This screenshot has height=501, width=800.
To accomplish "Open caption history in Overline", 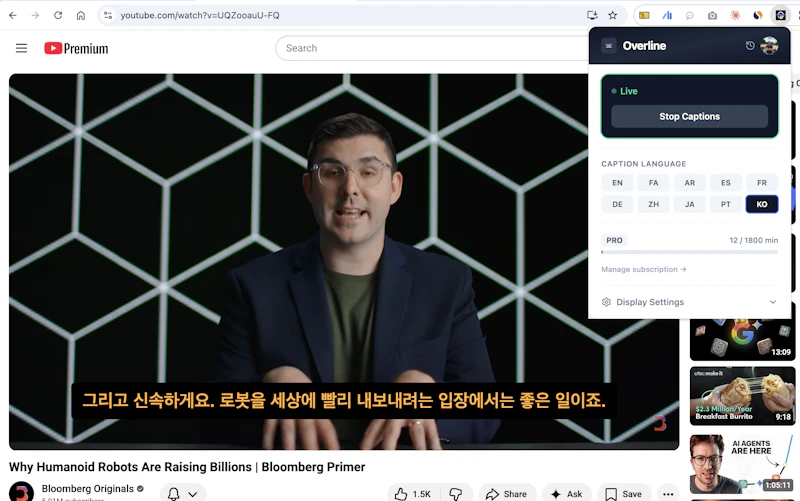I will (x=749, y=45).
